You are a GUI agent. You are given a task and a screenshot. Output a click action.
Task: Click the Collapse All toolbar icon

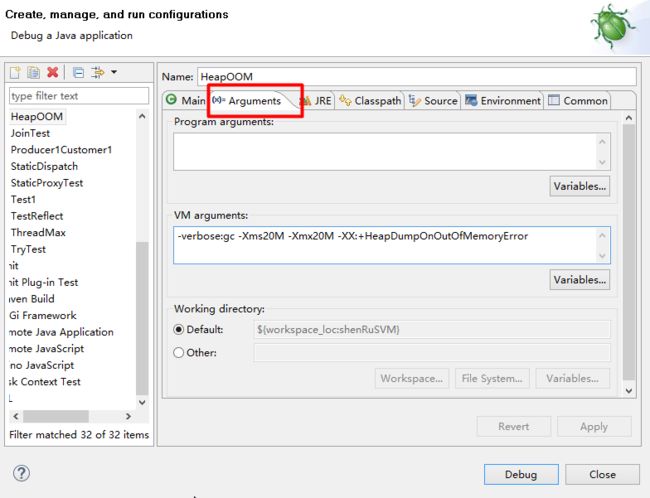[78, 73]
